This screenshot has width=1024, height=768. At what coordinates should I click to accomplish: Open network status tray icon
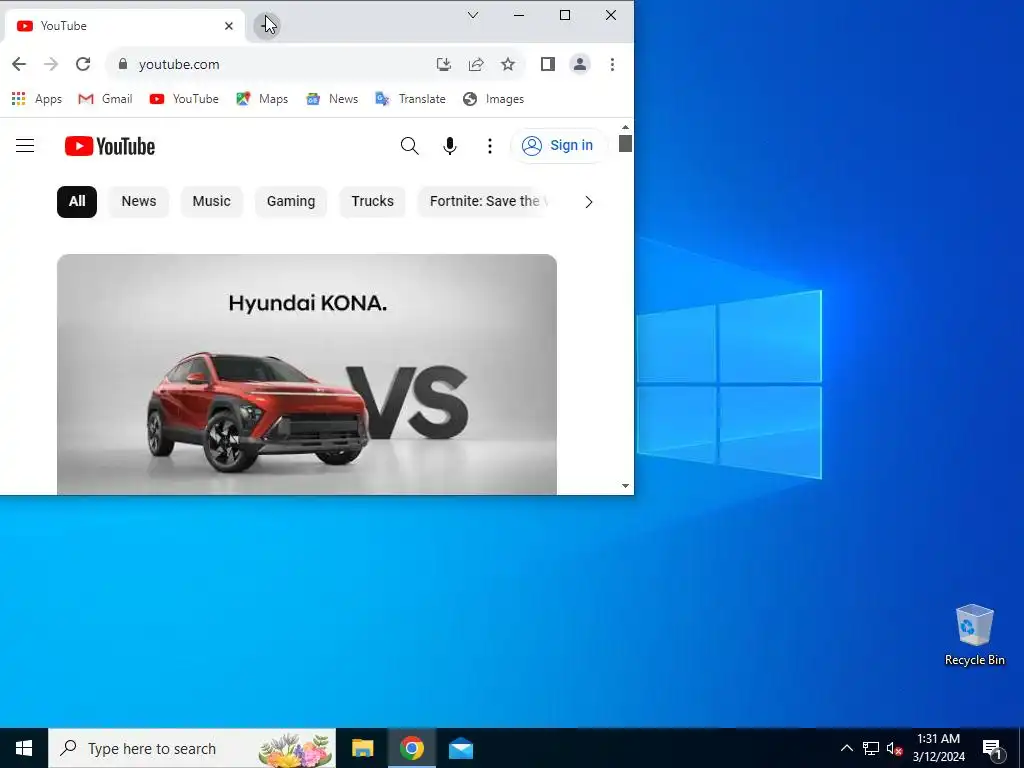pyautogui.click(x=871, y=748)
